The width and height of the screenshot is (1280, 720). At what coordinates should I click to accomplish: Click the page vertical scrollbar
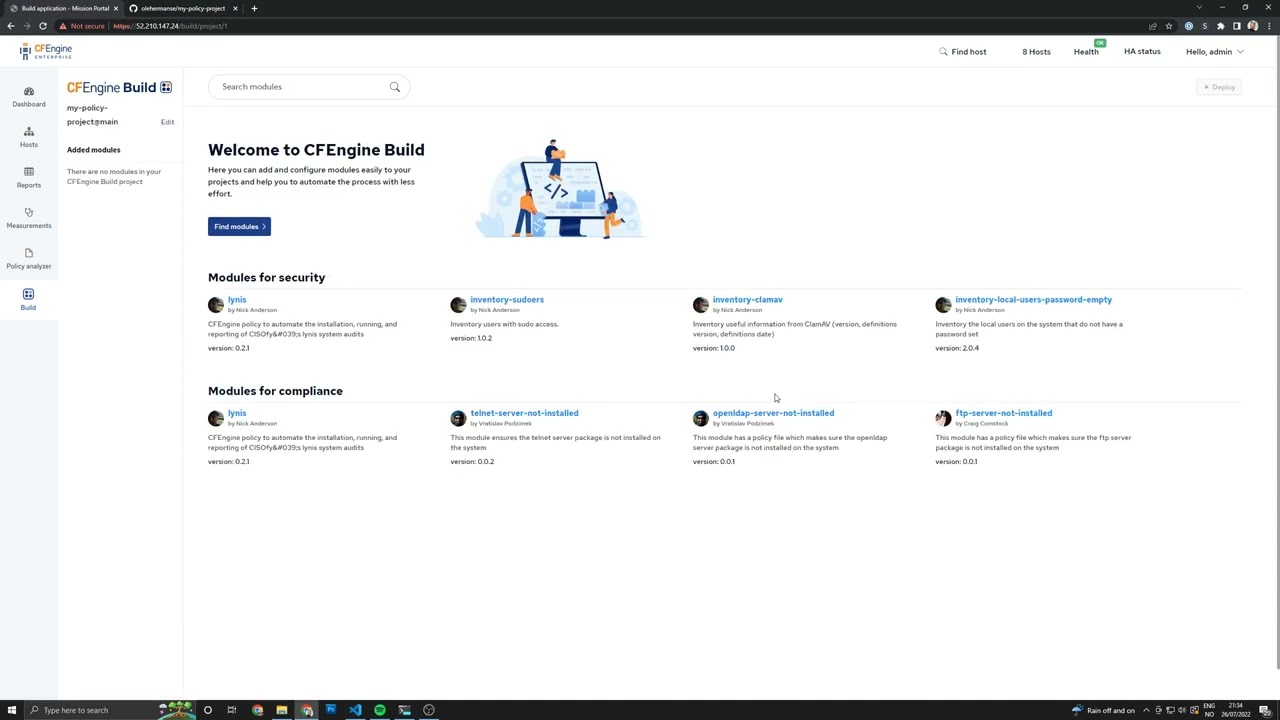(x=1276, y=352)
